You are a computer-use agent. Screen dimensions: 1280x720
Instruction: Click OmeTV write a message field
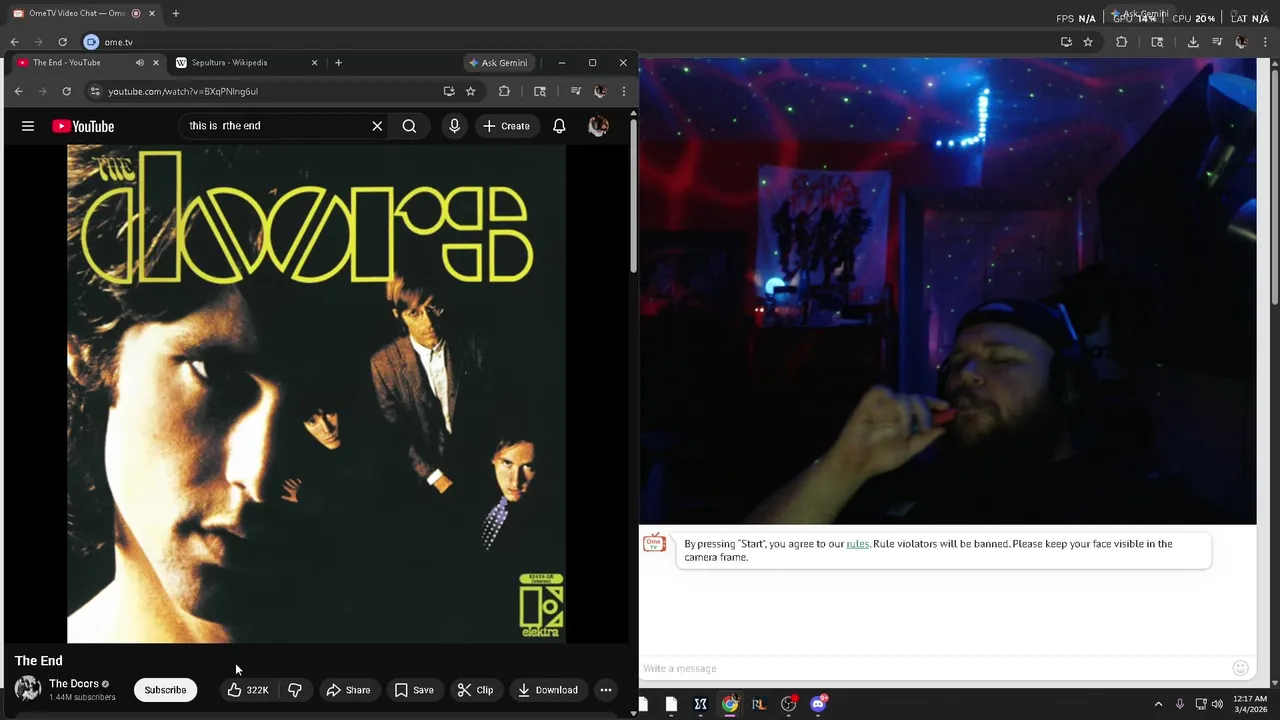pos(934,668)
